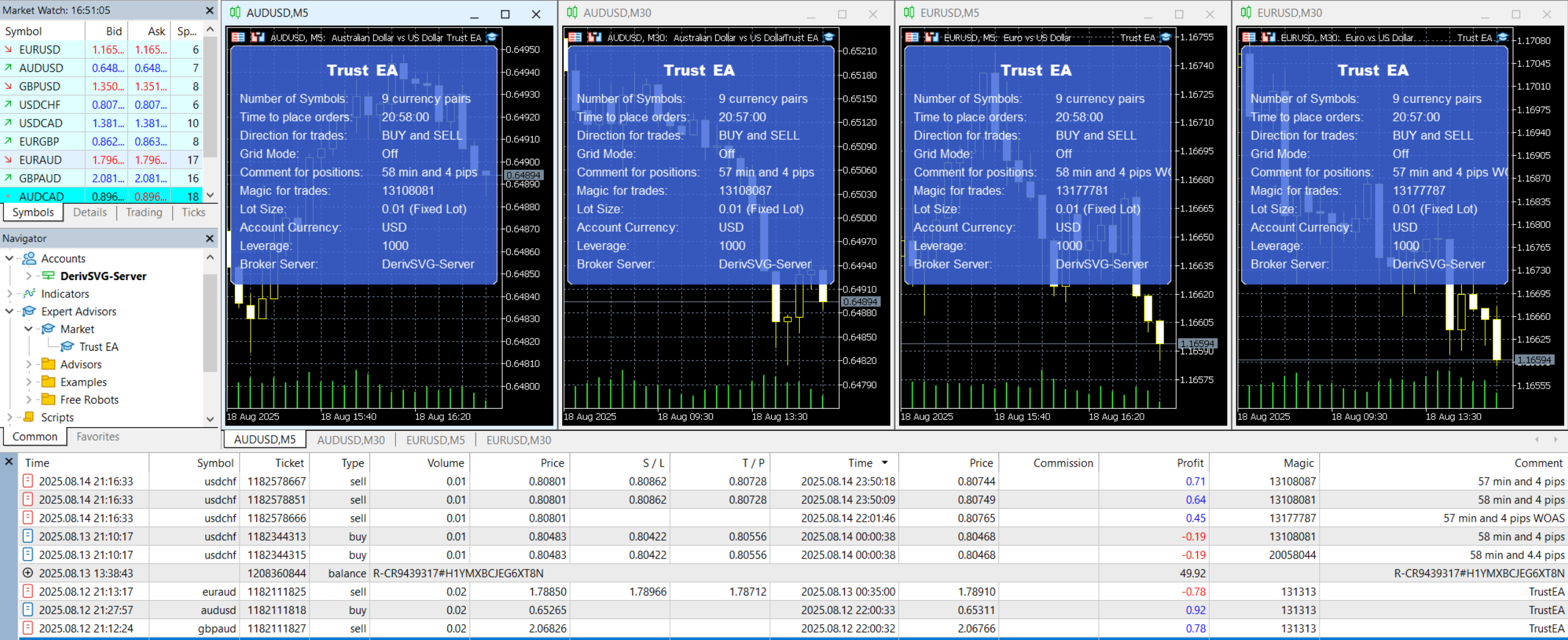This screenshot has height=640, width=1568.
Task: Switch Navigator to the Favorites tab
Action: (98, 437)
